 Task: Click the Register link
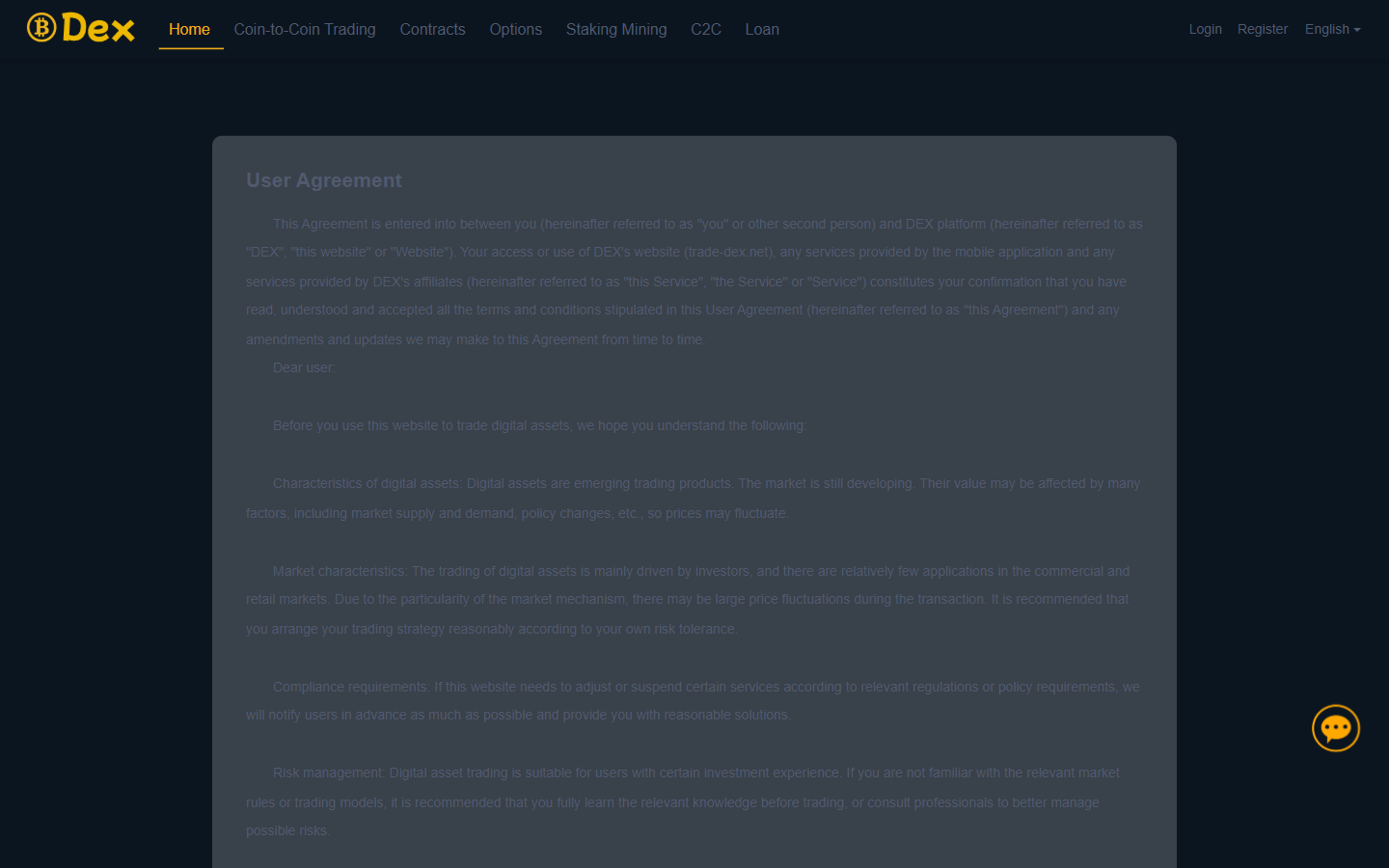click(1263, 29)
